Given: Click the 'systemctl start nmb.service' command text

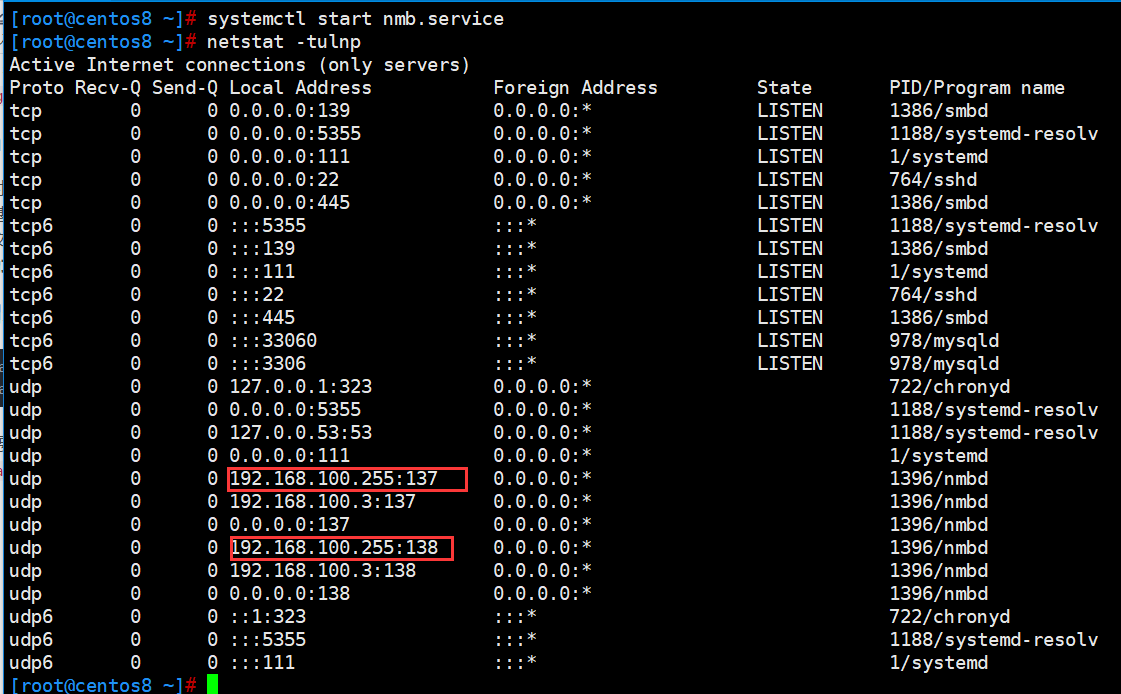Looking at the screenshot, I should point(355,19).
